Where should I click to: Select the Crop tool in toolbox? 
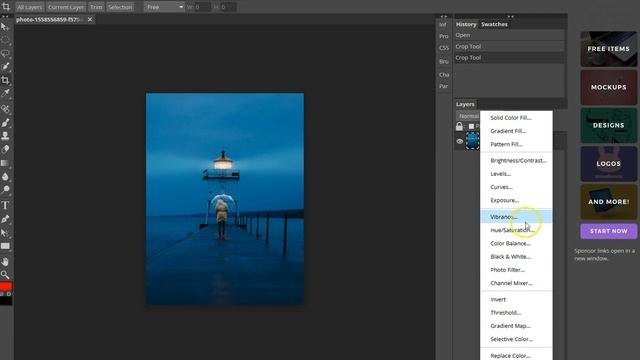click(5, 80)
